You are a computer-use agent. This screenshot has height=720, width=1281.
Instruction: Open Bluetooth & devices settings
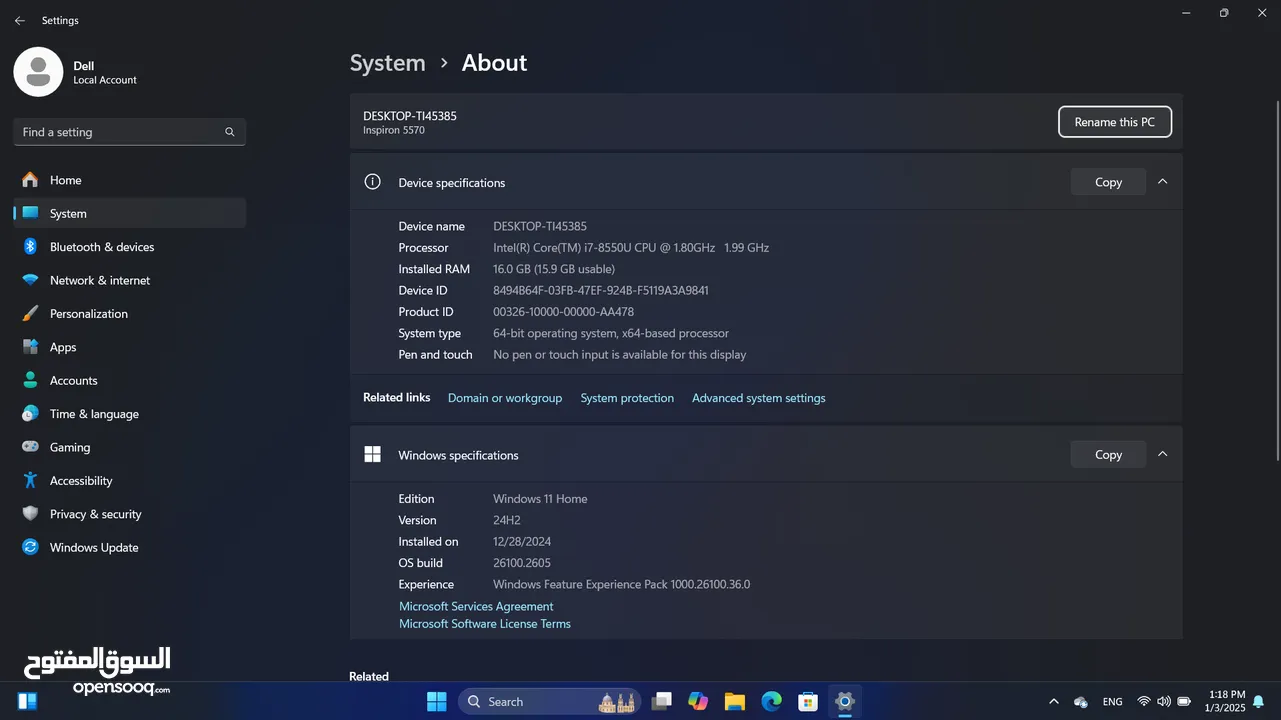pyautogui.click(x=129, y=247)
